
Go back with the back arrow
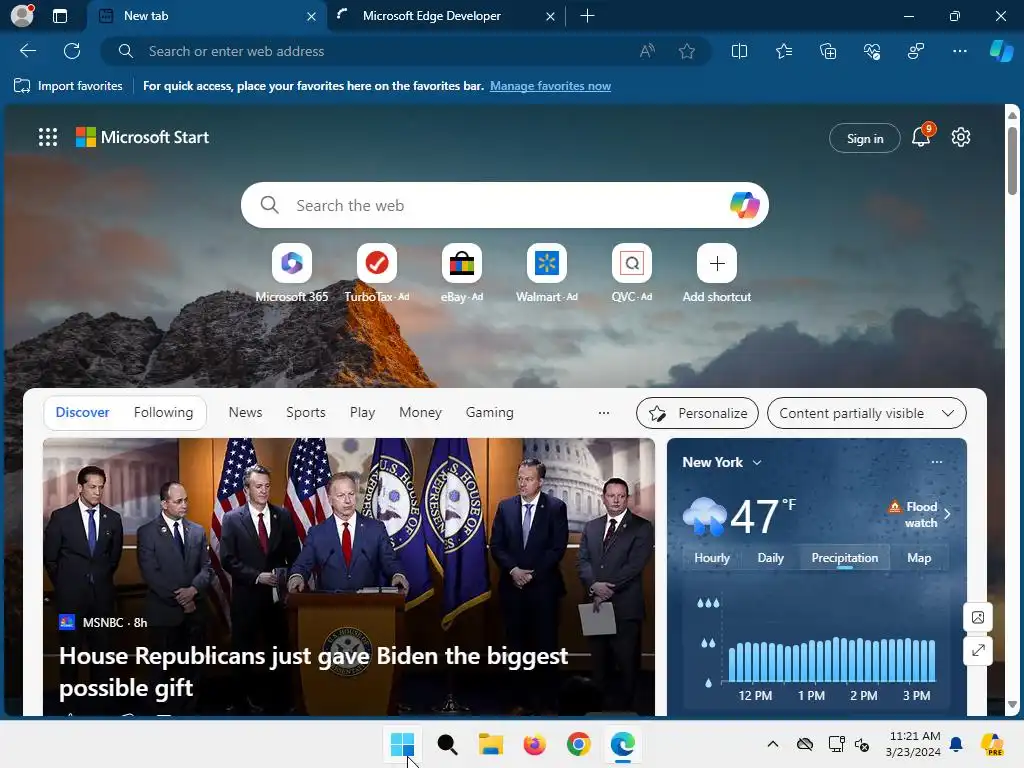point(28,51)
